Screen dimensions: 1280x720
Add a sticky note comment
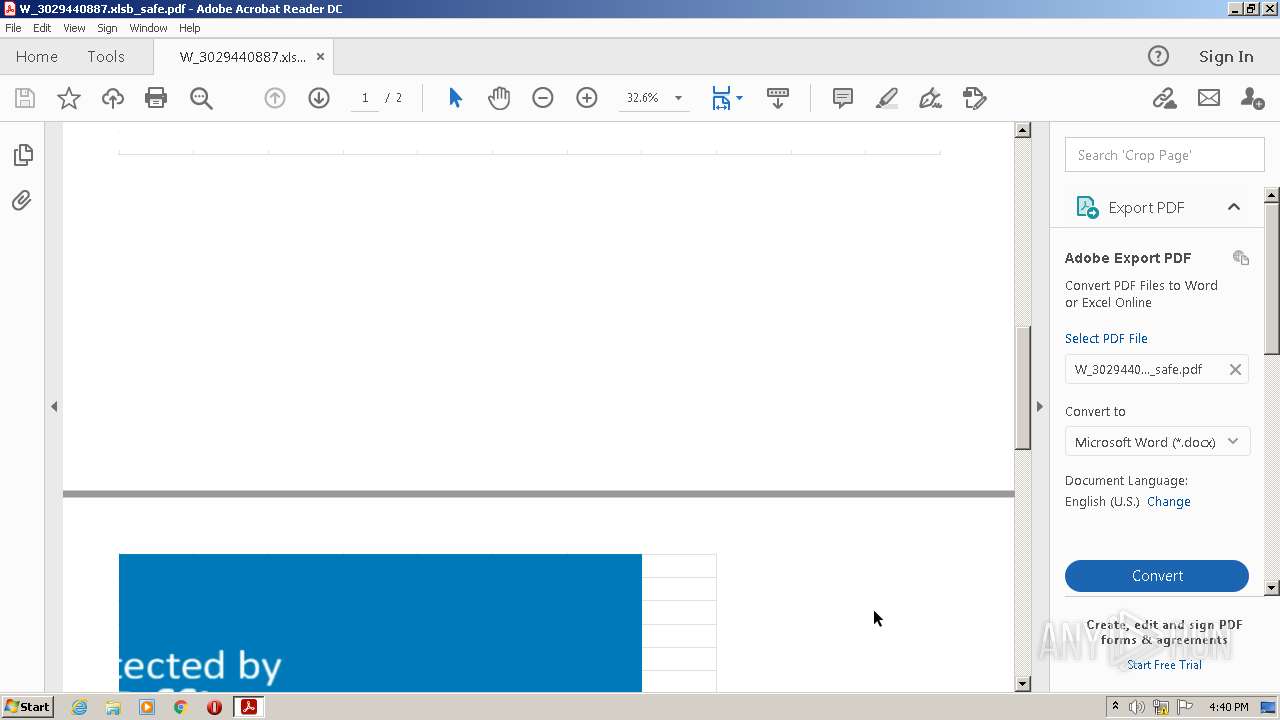coord(843,98)
